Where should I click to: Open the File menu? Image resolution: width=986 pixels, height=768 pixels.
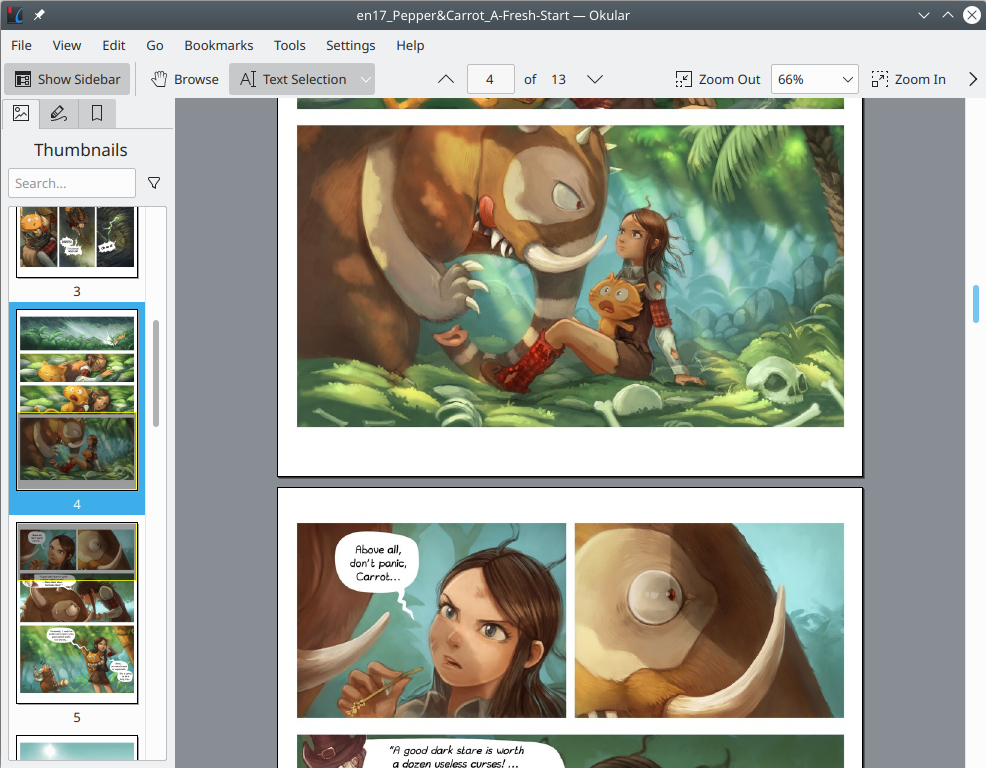tap(21, 45)
